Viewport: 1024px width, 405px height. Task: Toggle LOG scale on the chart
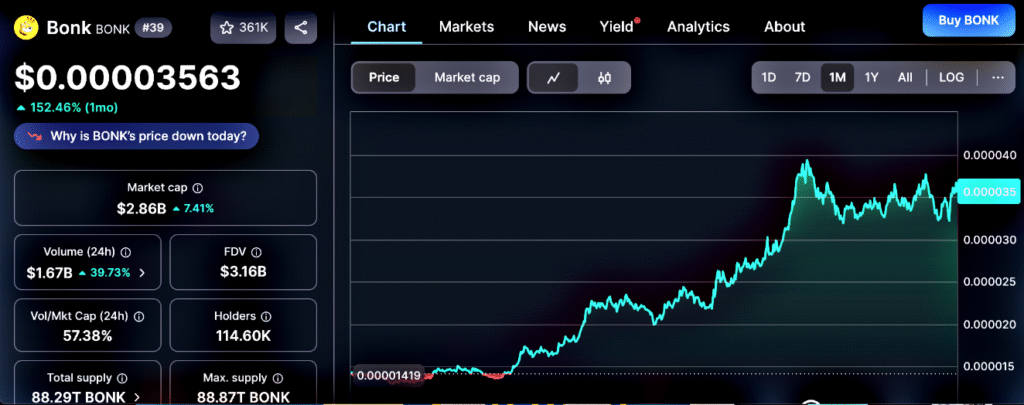951,77
